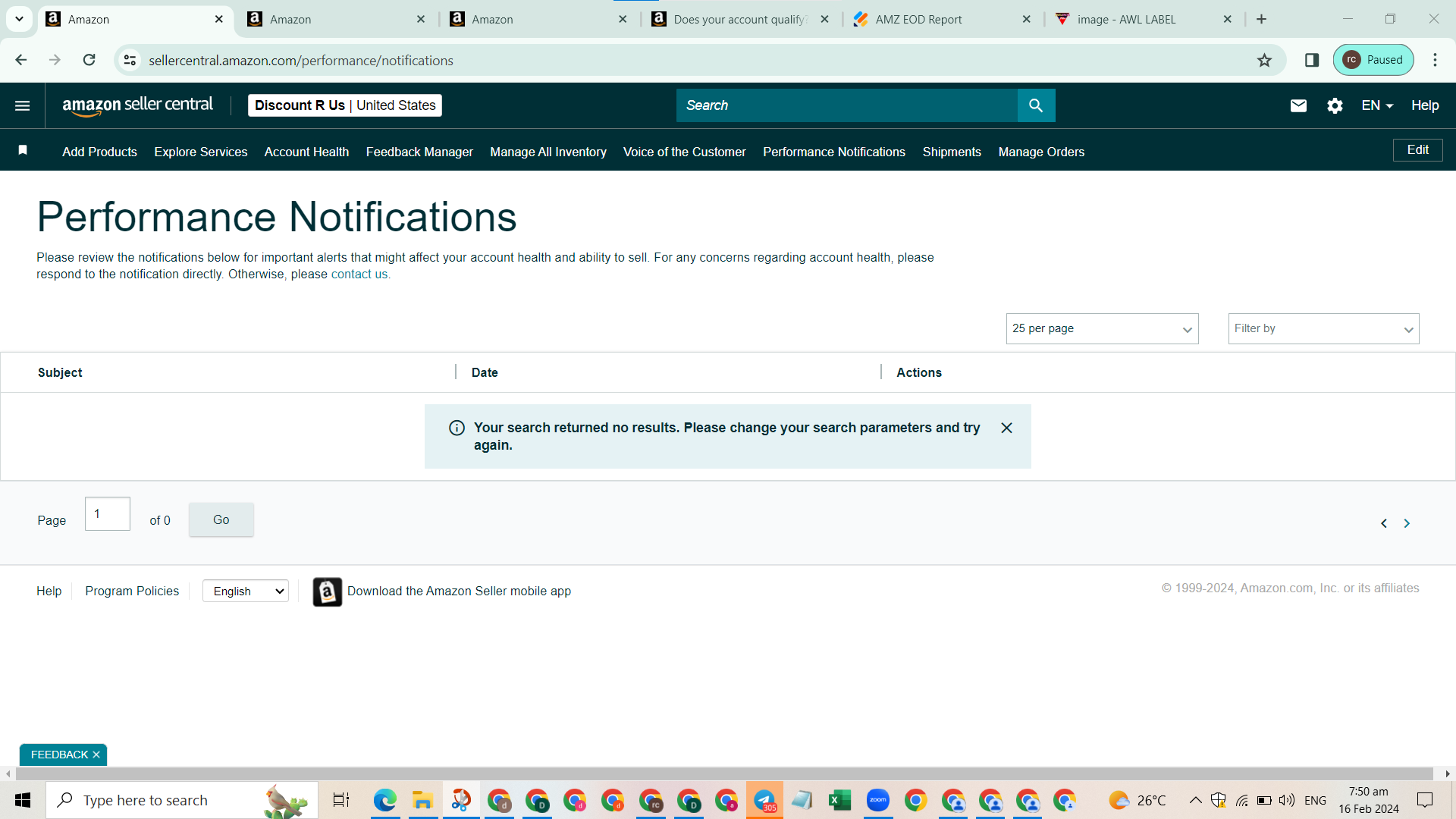This screenshot has width=1456, height=819.
Task: Click the volume icon in system tray
Action: (x=1287, y=800)
